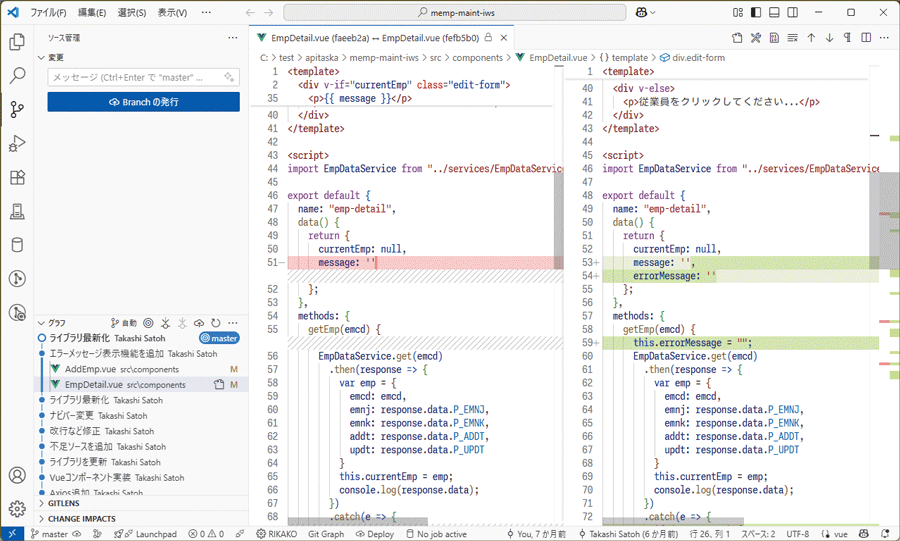Click the Branch の発行 button
Image resolution: width=900 pixels, height=541 pixels.
coord(143,102)
